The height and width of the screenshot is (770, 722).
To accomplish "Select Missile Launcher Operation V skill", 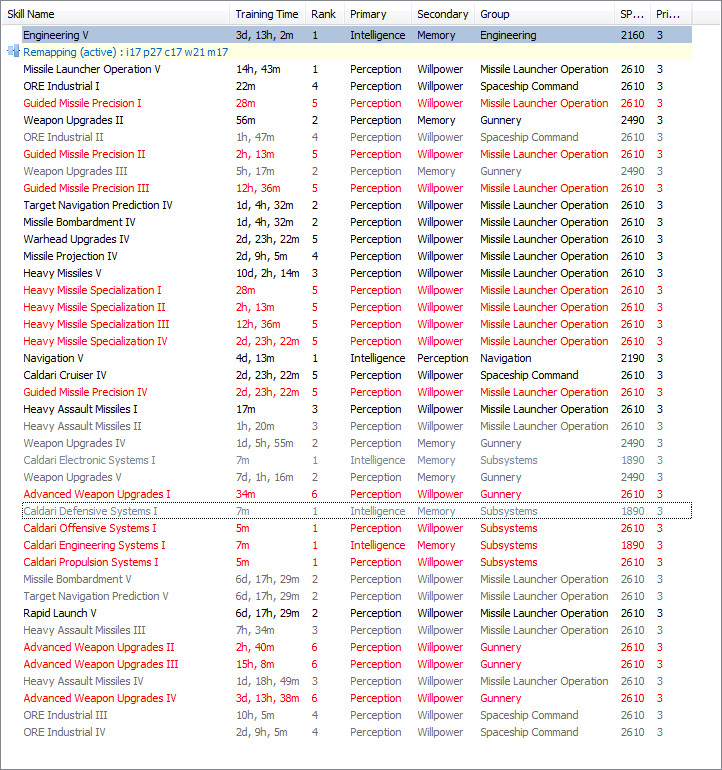I will [x=357, y=69].
